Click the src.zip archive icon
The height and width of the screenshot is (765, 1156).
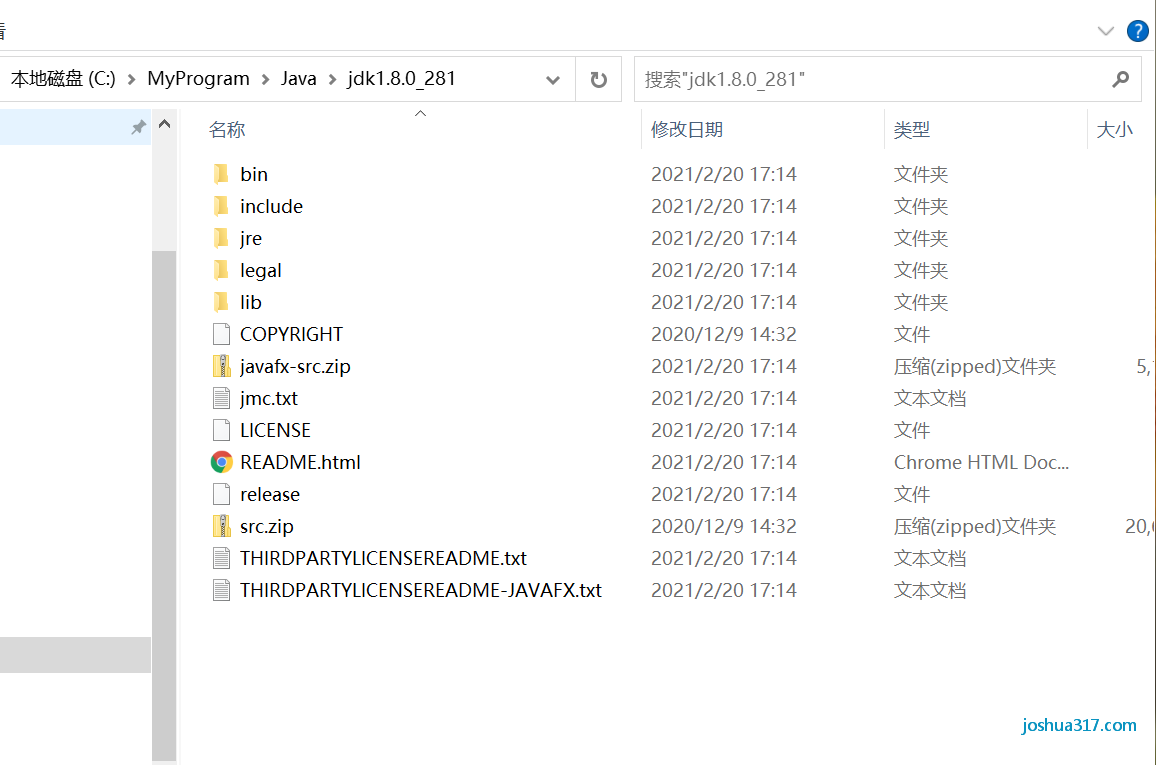pyautogui.click(x=221, y=526)
